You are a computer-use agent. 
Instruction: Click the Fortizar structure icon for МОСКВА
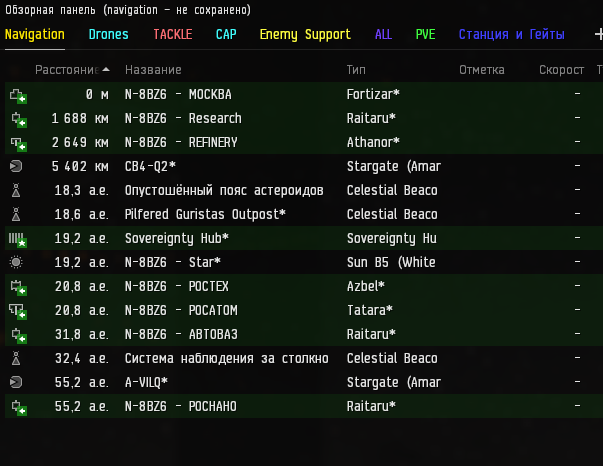pos(18,96)
